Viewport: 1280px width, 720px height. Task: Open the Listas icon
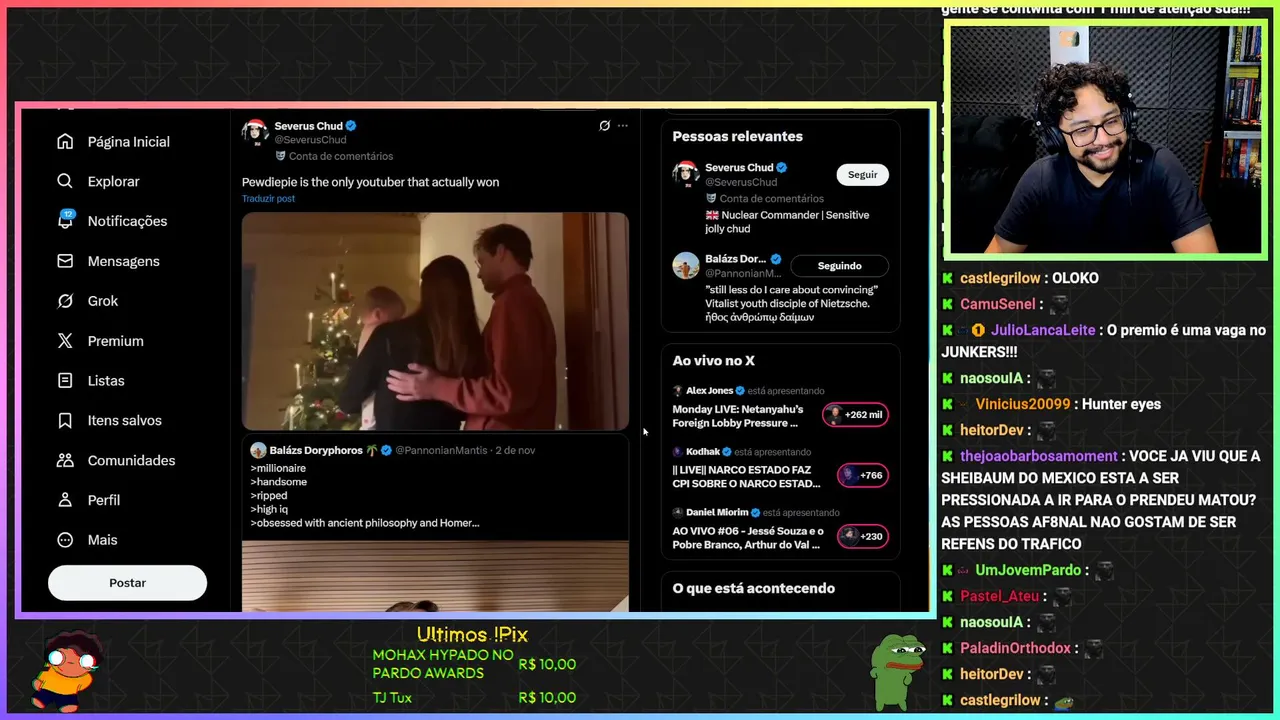click(65, 381)
